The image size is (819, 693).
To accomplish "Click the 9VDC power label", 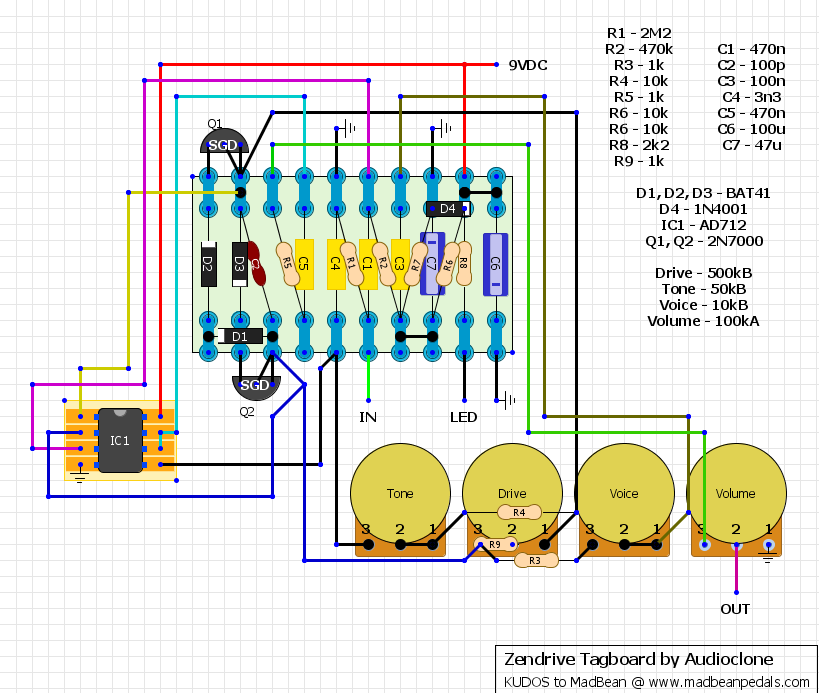I will click(528, 65).
